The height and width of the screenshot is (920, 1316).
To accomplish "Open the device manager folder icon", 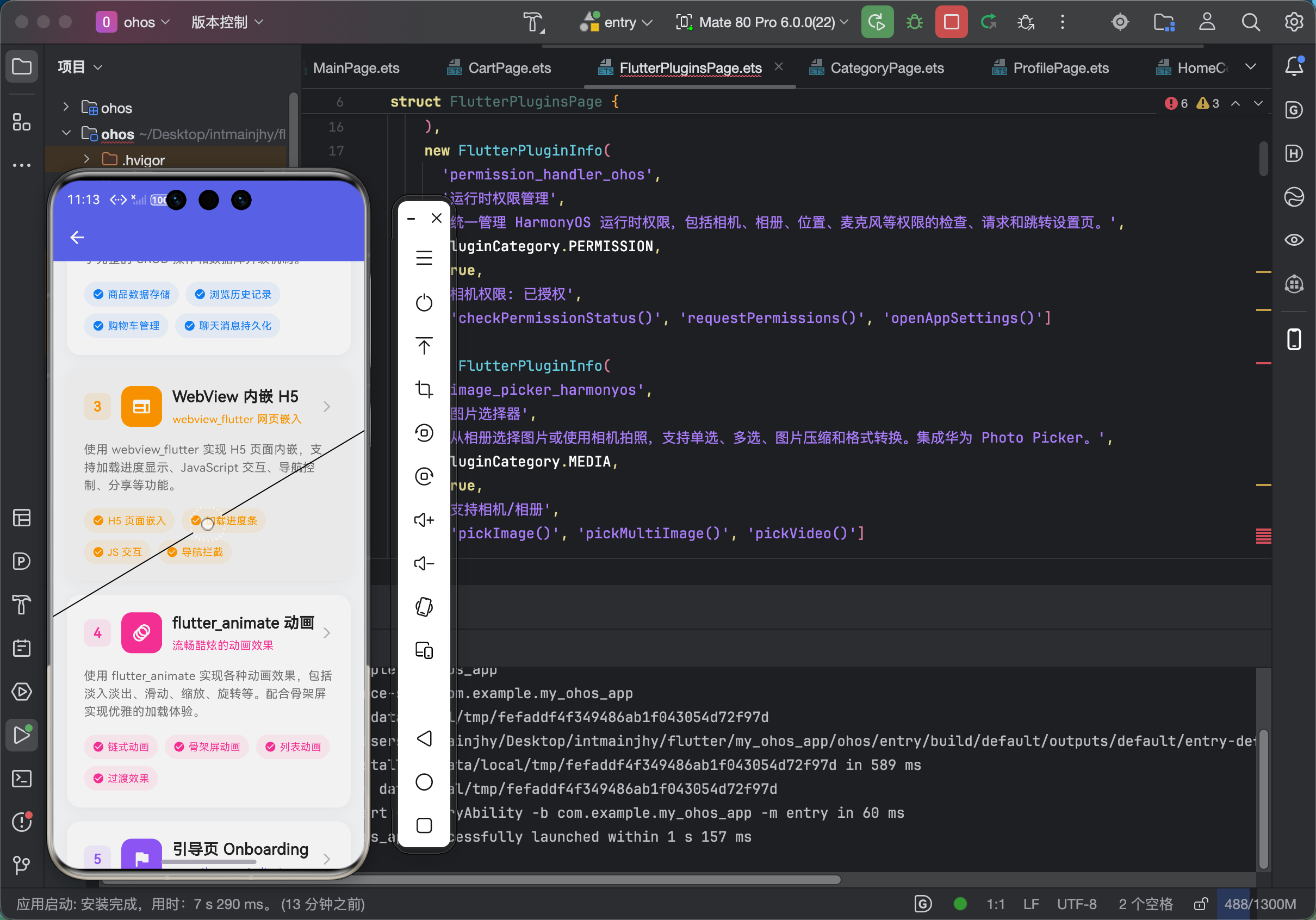I will [1164, 22].
